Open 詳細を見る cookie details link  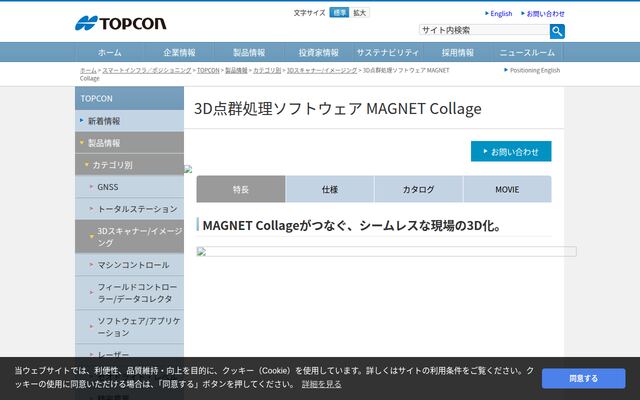pos(322,384)
